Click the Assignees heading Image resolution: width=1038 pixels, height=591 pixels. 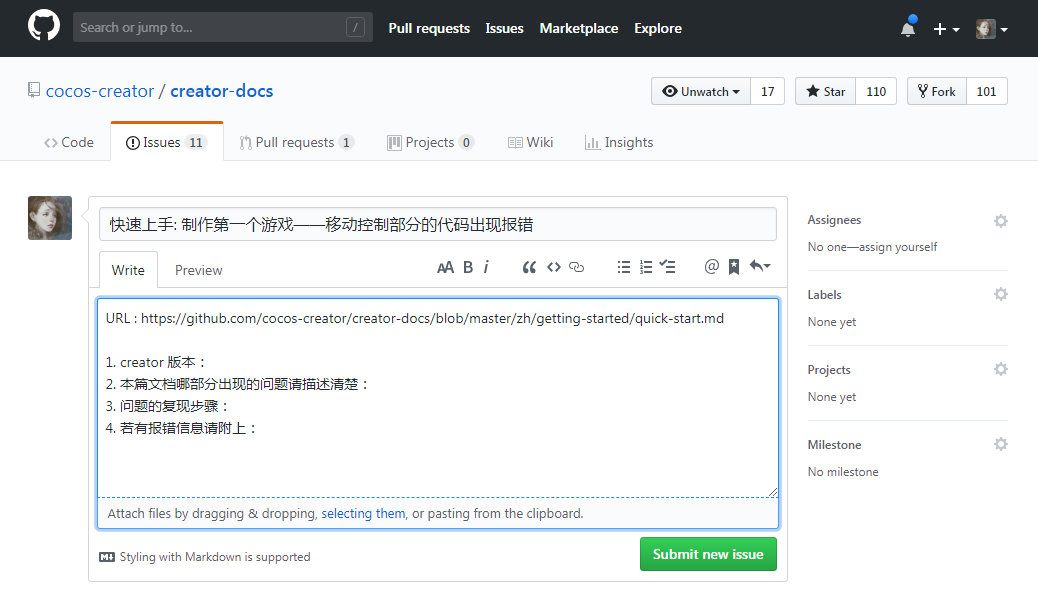click(834, 220)
